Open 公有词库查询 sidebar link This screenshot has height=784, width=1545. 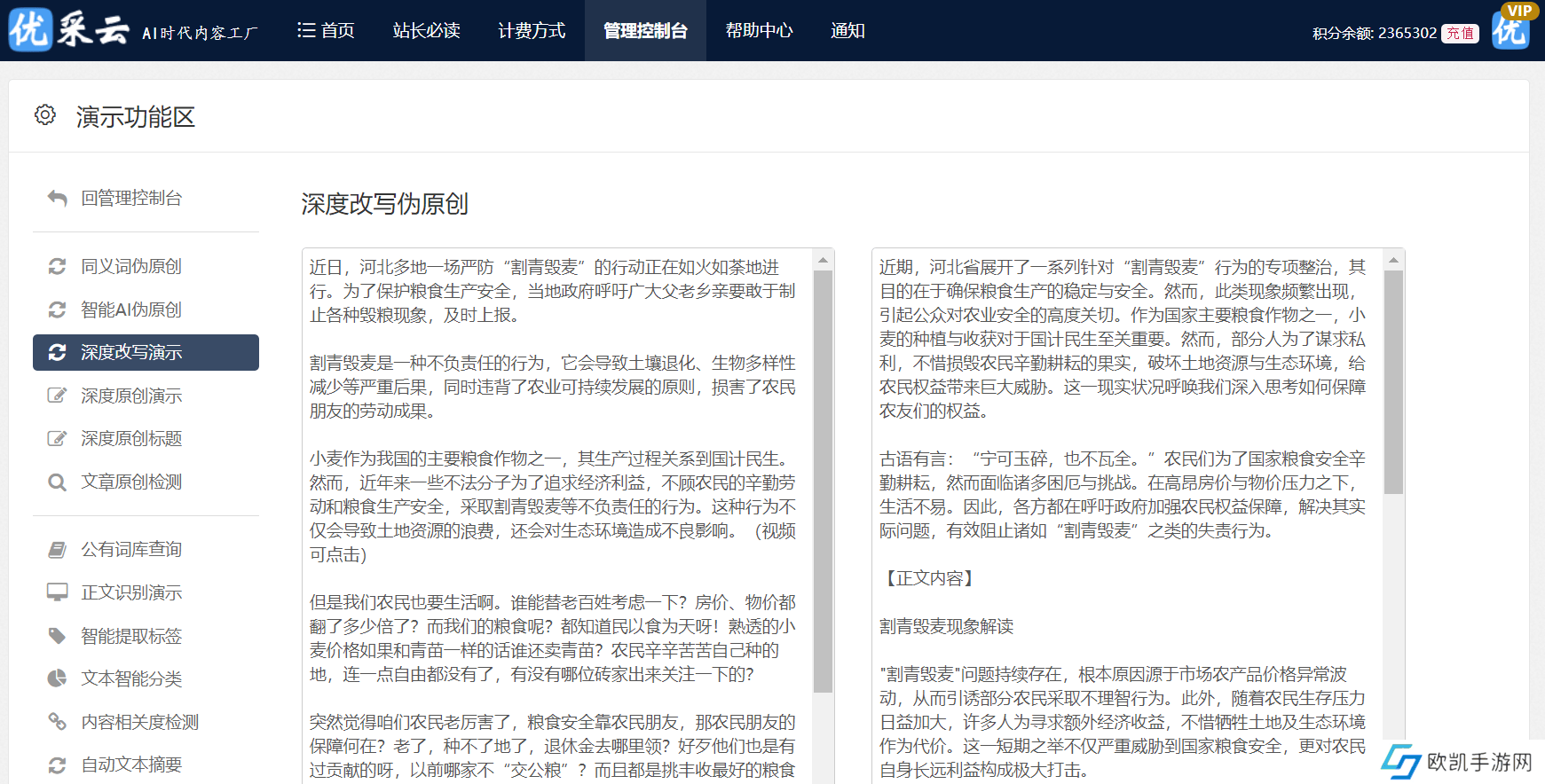131,550
